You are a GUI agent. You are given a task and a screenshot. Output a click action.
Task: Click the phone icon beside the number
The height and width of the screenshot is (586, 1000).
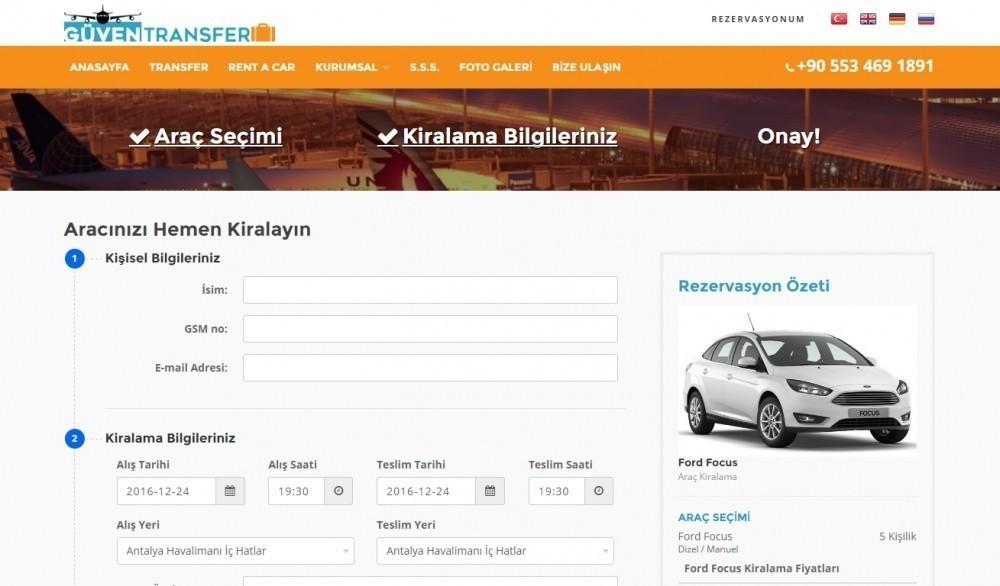pyautogui.click(x=789, y=67)
